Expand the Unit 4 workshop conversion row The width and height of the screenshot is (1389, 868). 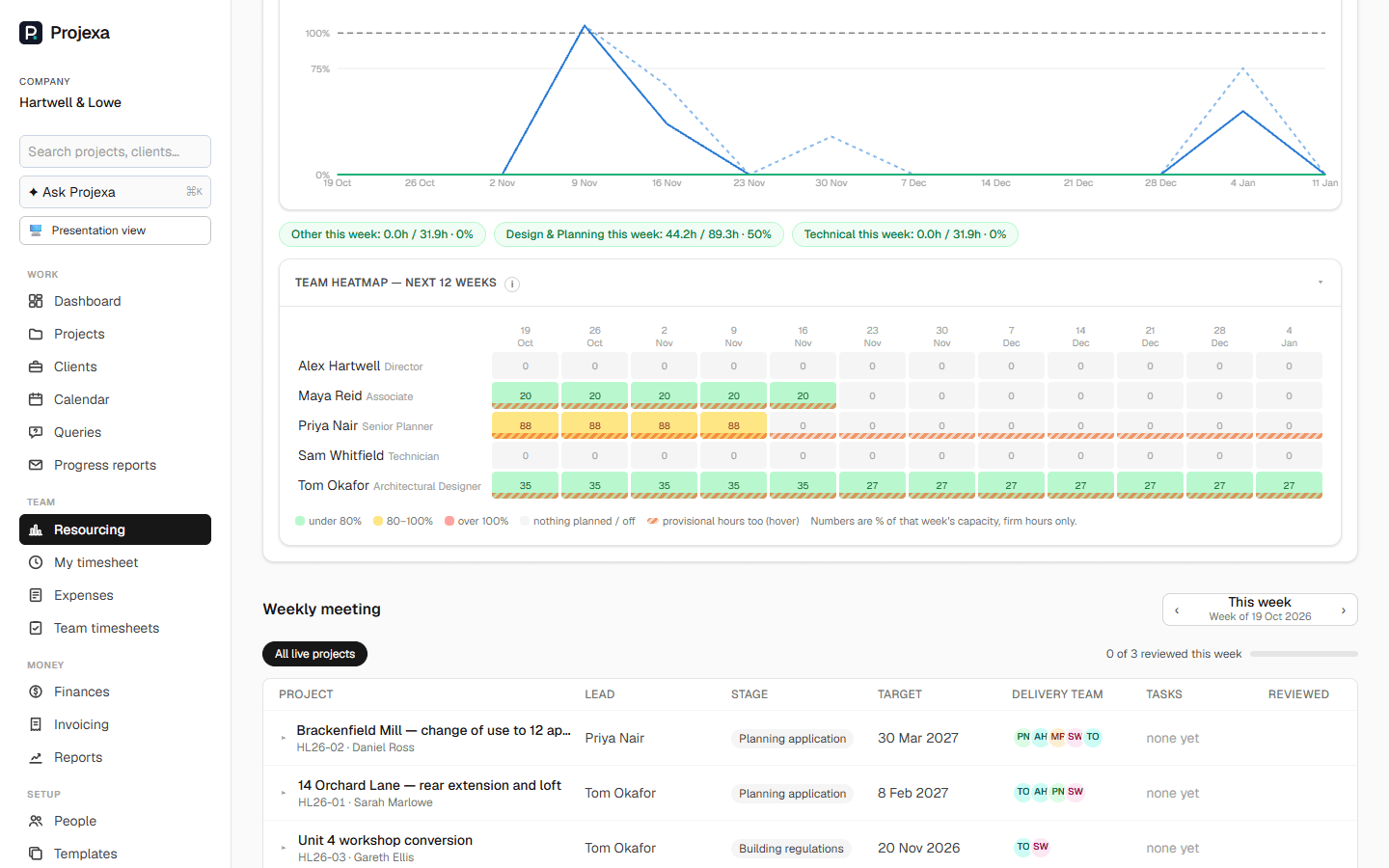pyautogui.click(x=284, y=848)
